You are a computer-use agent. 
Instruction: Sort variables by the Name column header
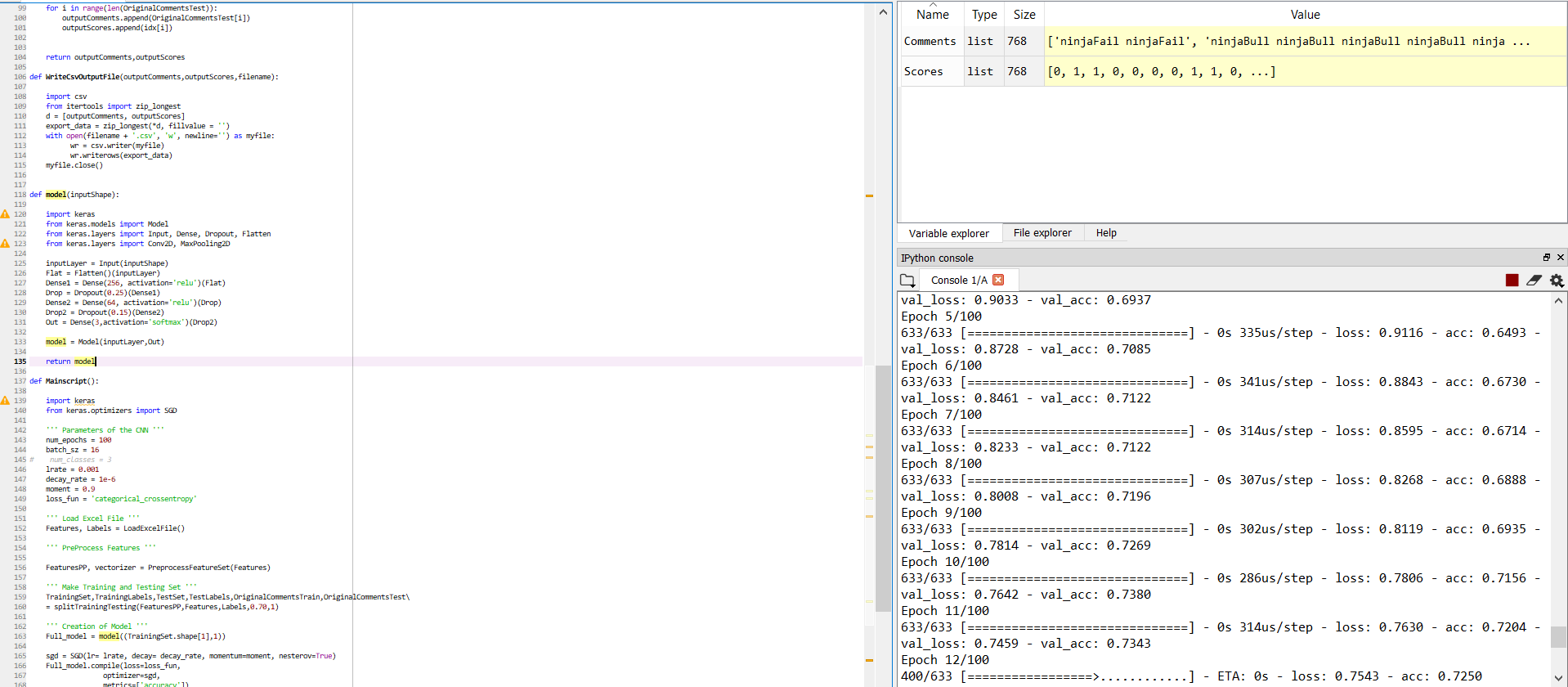932,15
